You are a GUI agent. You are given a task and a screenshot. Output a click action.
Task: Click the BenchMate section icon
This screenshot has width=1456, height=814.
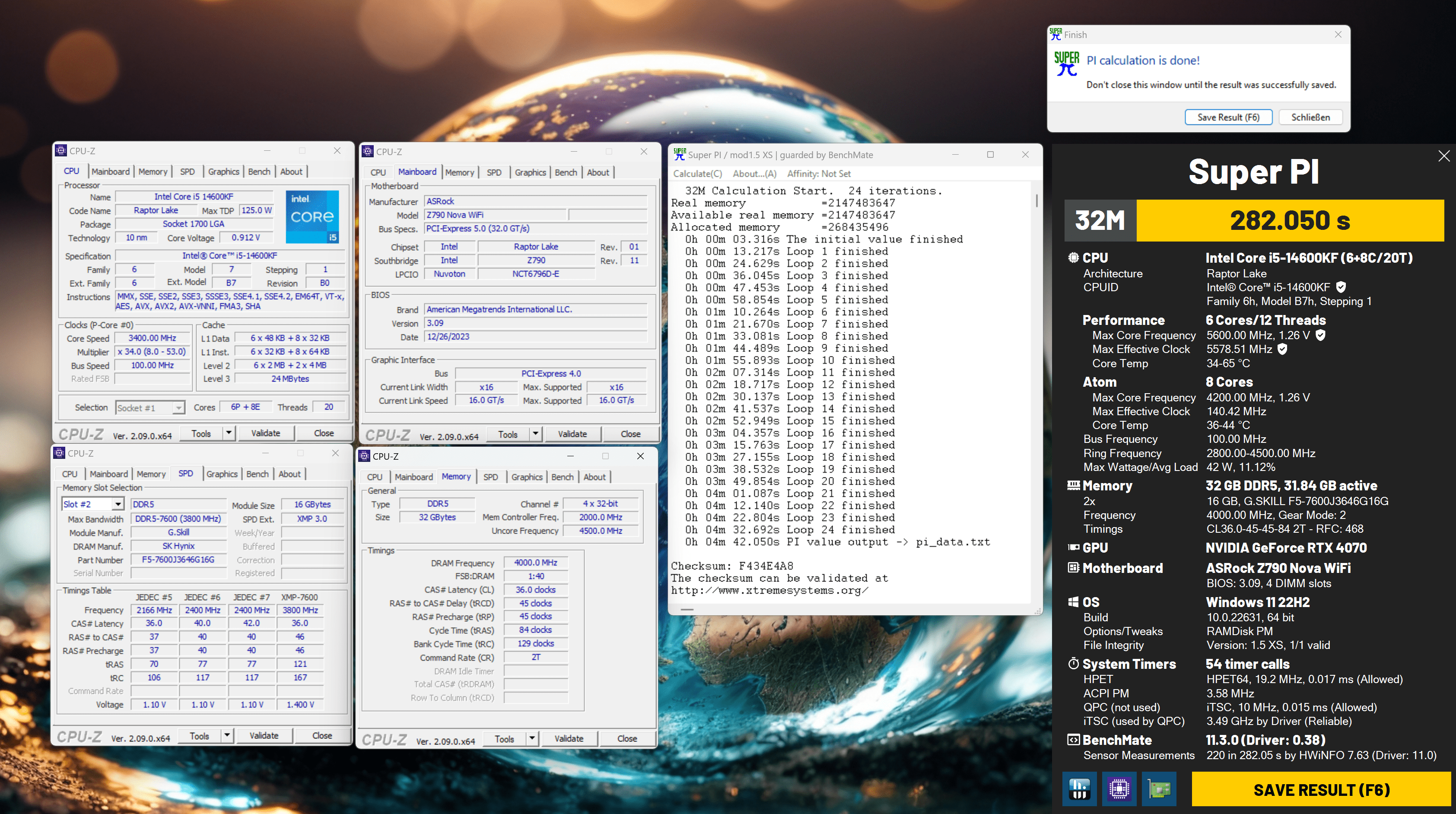(1073, 739)
